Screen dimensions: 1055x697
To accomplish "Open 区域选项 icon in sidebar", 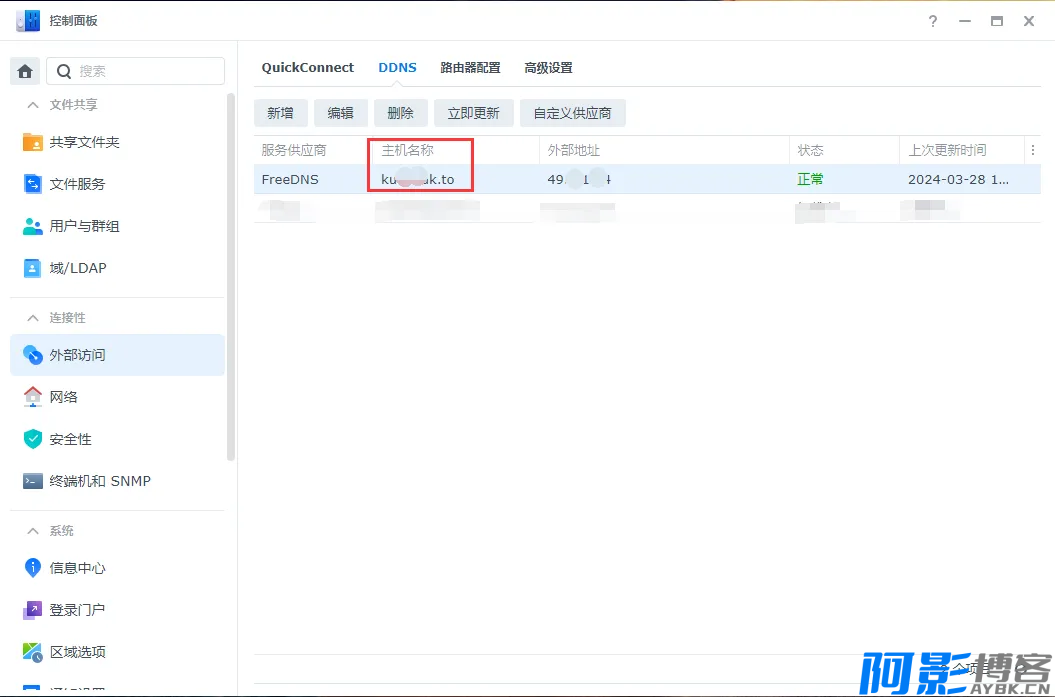I will [32, 651].
